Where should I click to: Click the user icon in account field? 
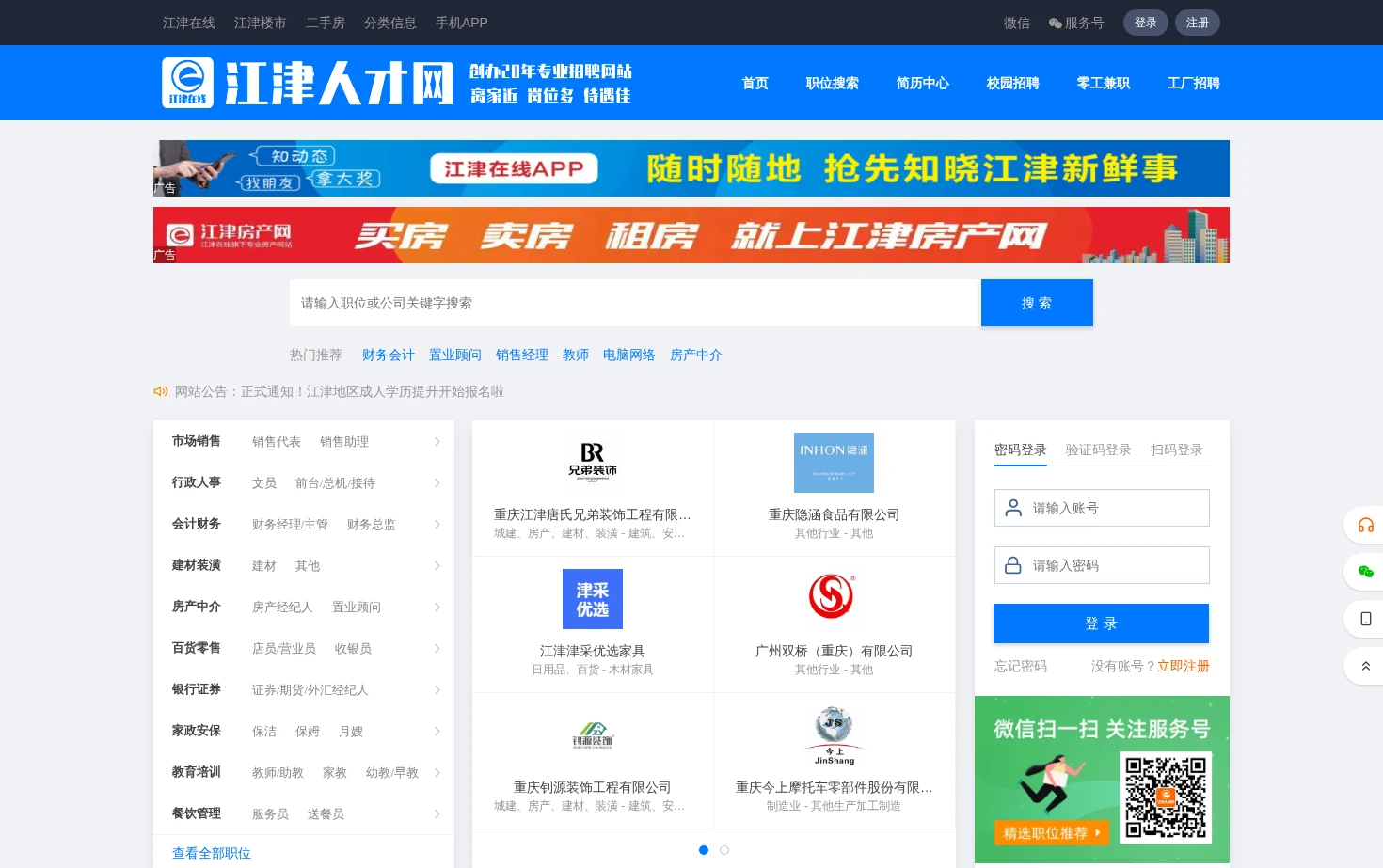[x=1013, y=508]
